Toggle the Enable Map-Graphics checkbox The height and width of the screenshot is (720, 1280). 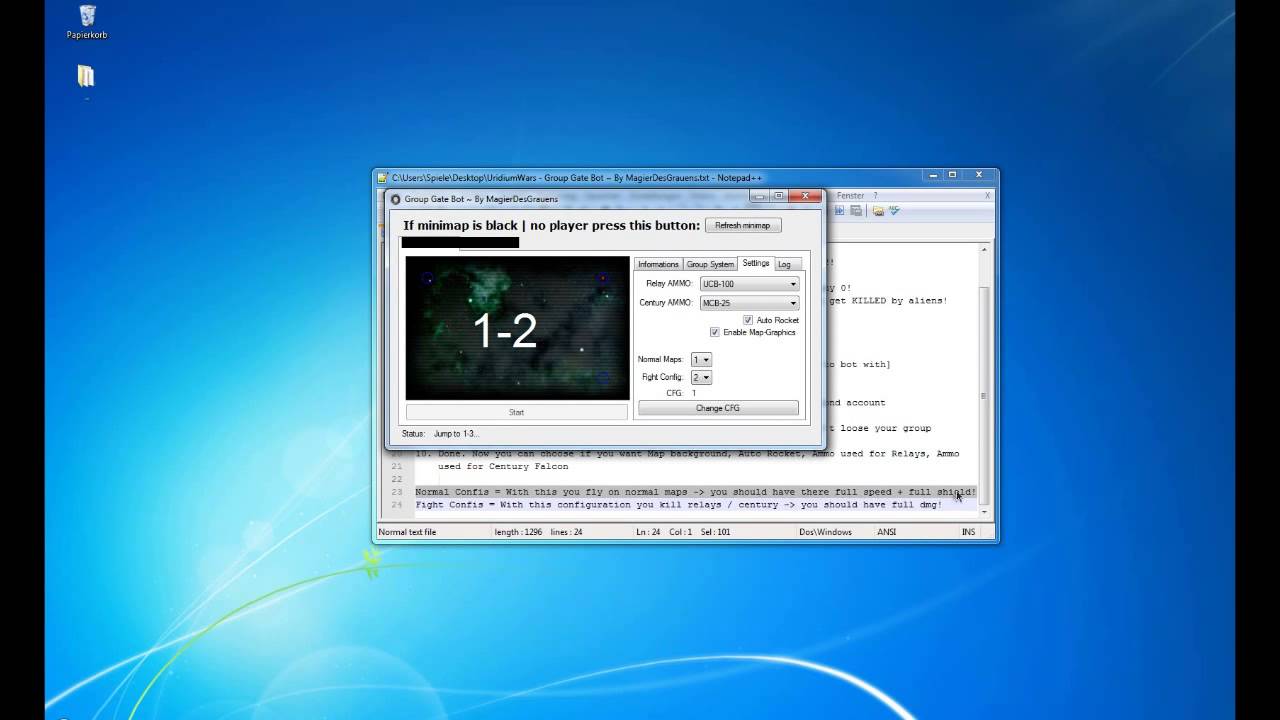point(714,332)
